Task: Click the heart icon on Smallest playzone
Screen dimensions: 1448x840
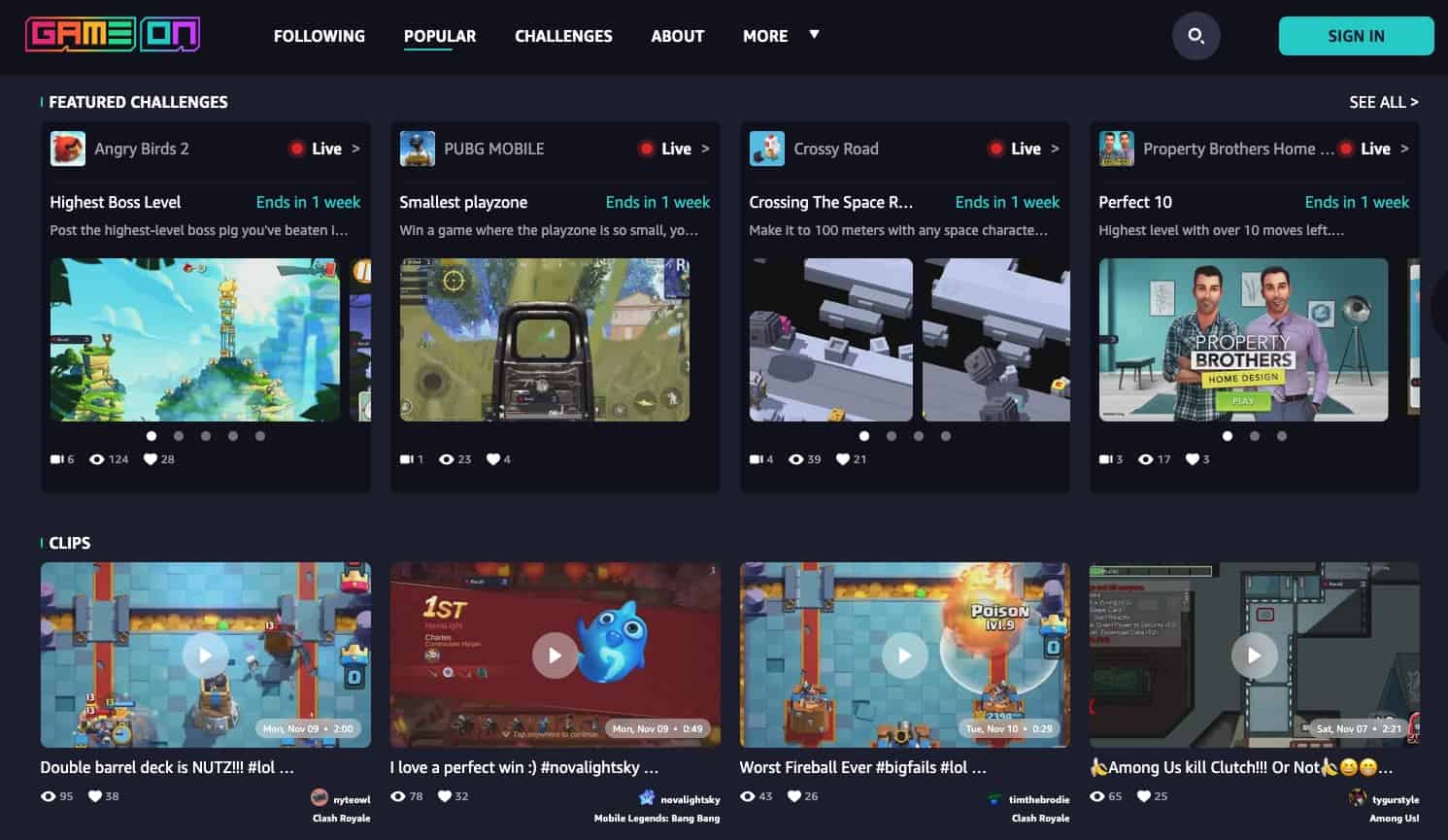Action: [493, 459]
